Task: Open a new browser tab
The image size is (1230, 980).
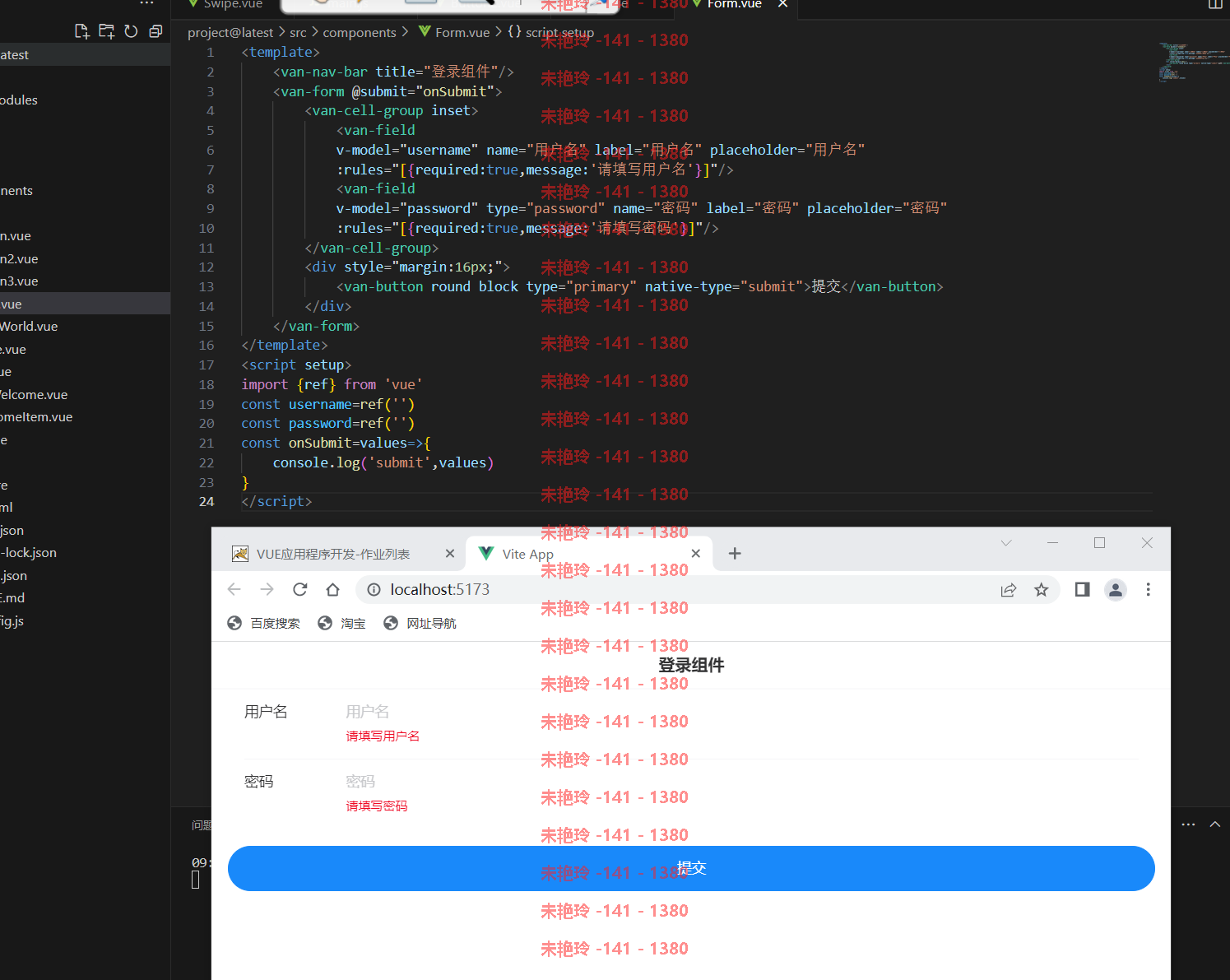Action: [735, 554]
